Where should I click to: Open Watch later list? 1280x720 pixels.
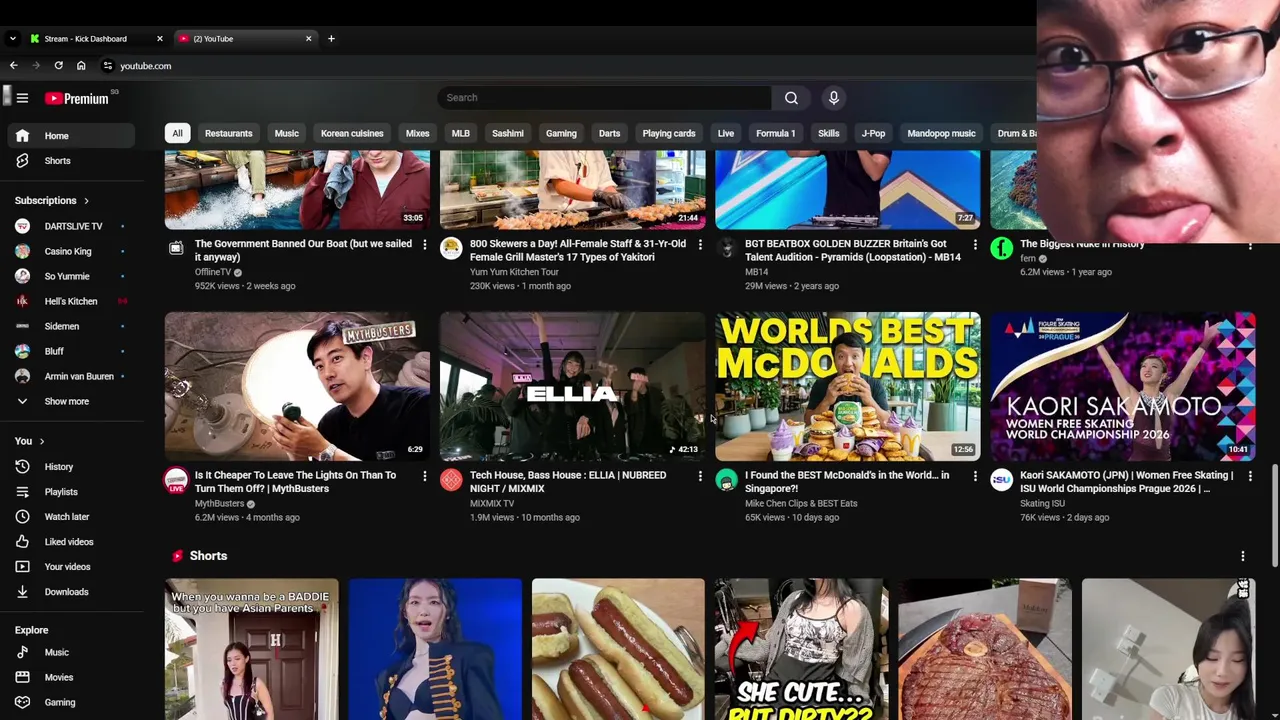pos(70,517)
